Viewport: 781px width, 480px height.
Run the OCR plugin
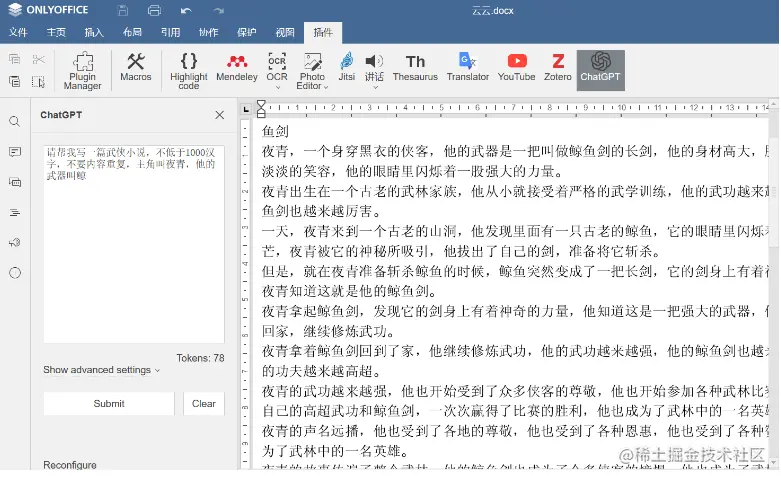pos(277,67)
